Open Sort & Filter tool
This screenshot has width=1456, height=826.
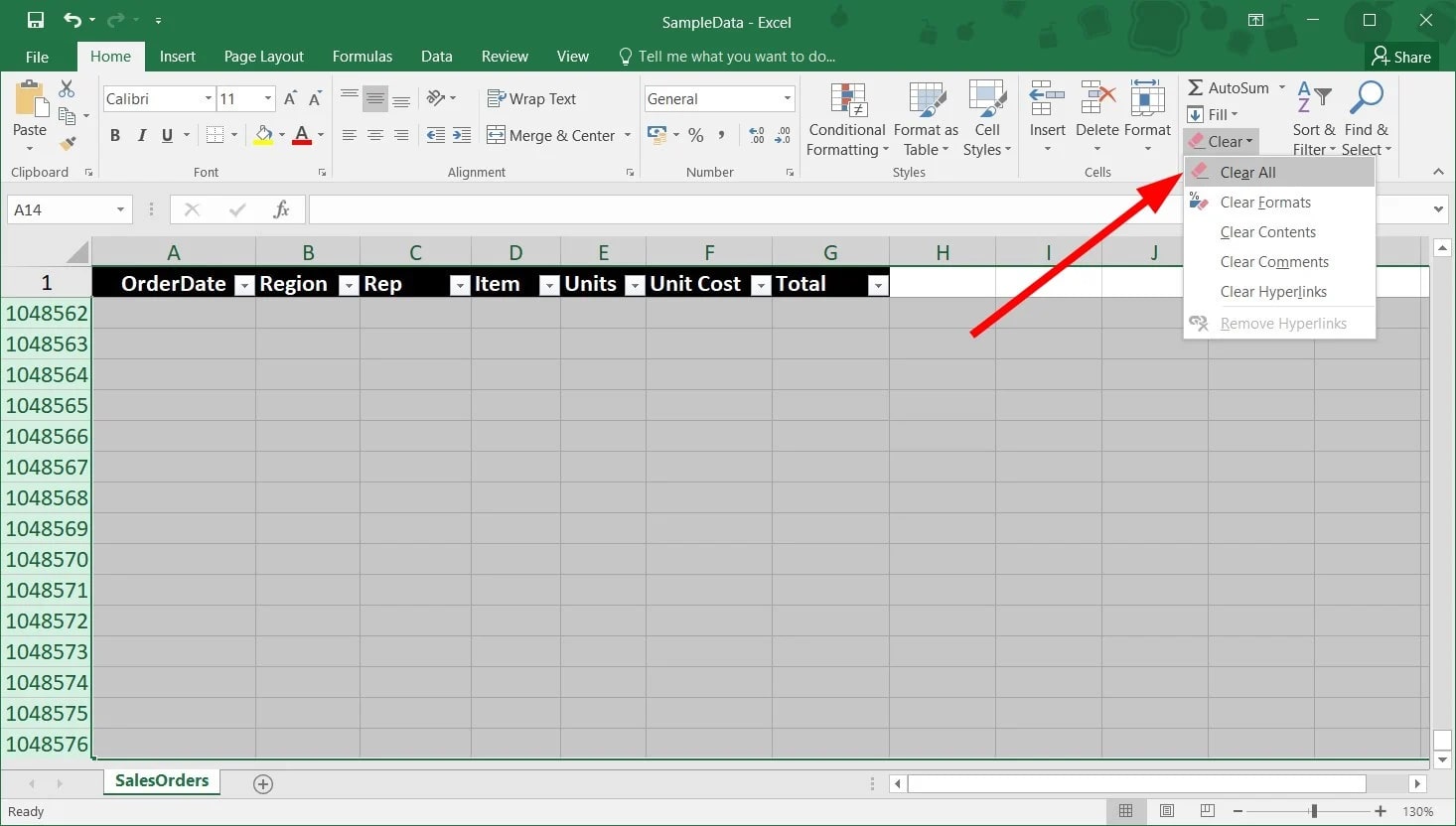1313,119
